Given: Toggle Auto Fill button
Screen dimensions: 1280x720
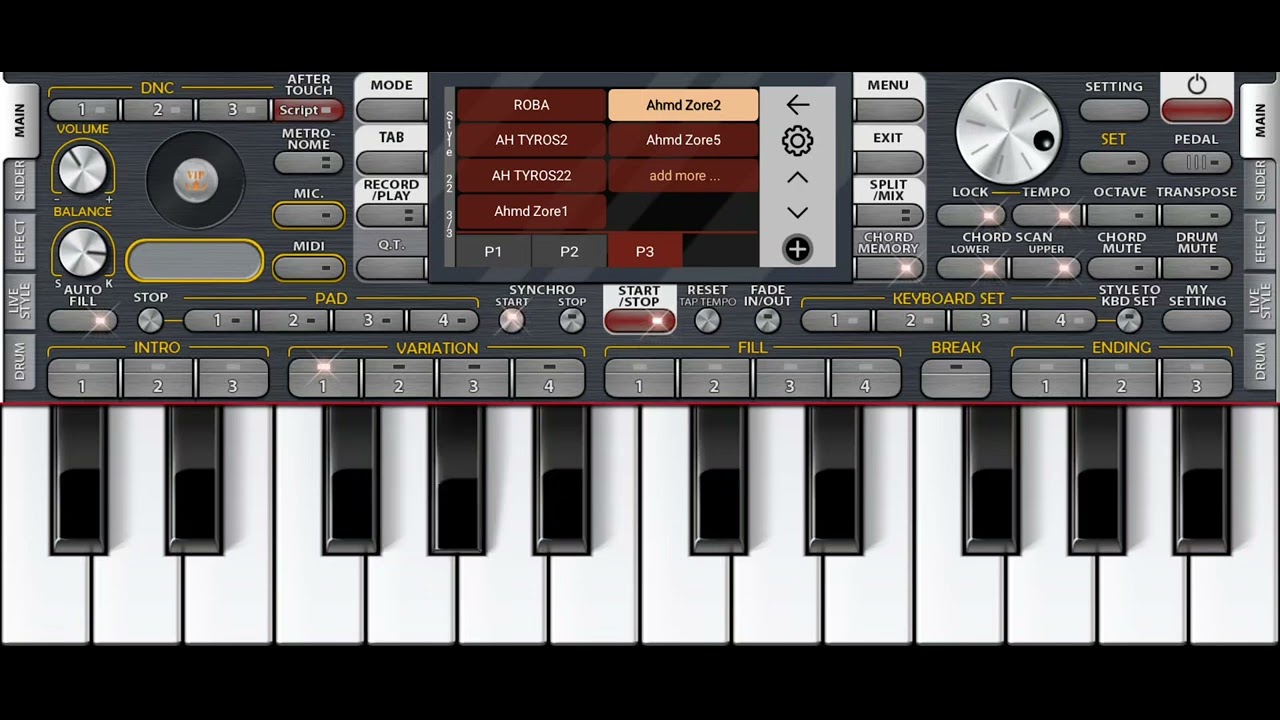Looking at the screenshot, I should pyautogui.click(x=83, y=321).
